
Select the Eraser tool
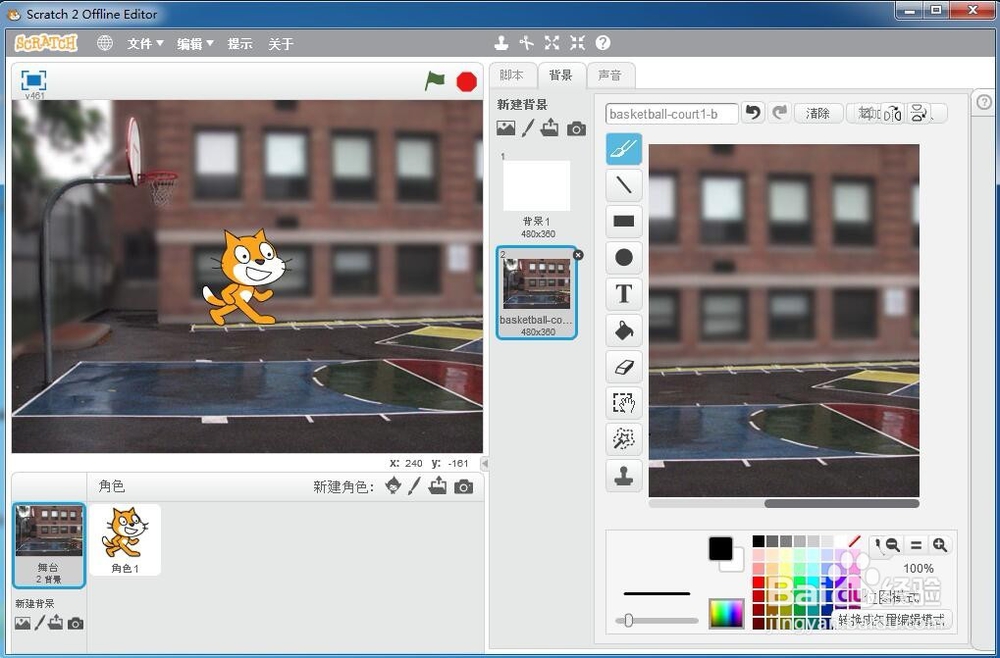(623, 367)
